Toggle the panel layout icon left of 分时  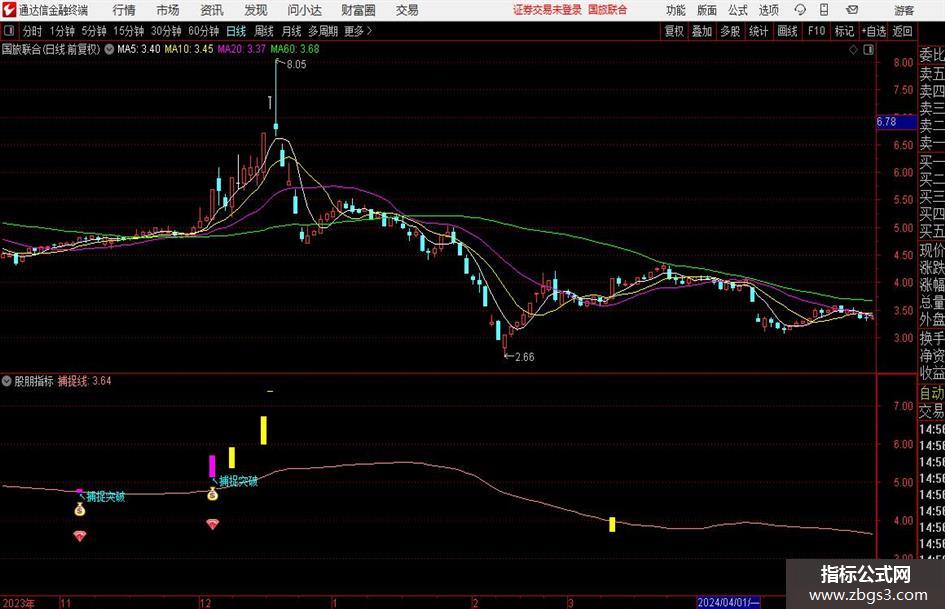(8, 31)
